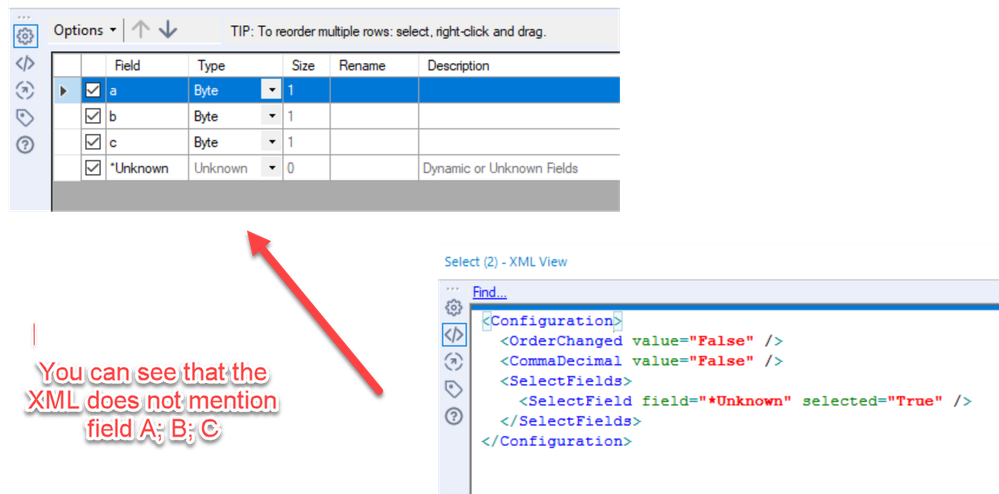Click the field name cell 'c'
999x494 pixels.
[x=147, y=142]
